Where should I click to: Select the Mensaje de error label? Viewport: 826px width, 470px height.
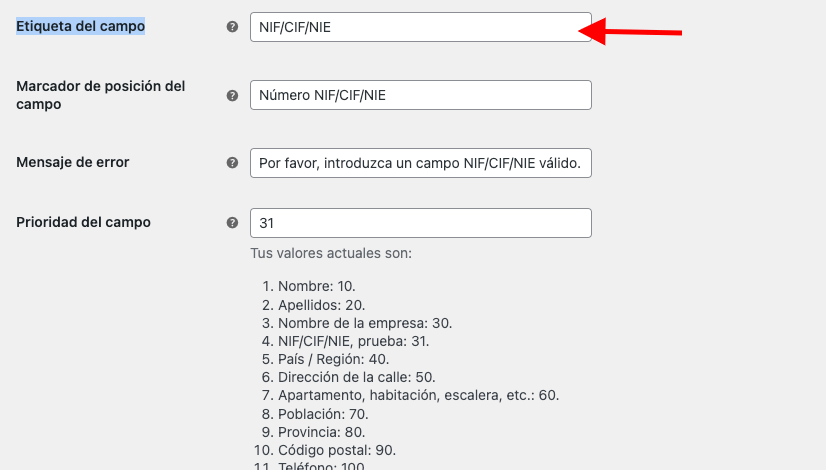tap(73, 162)
